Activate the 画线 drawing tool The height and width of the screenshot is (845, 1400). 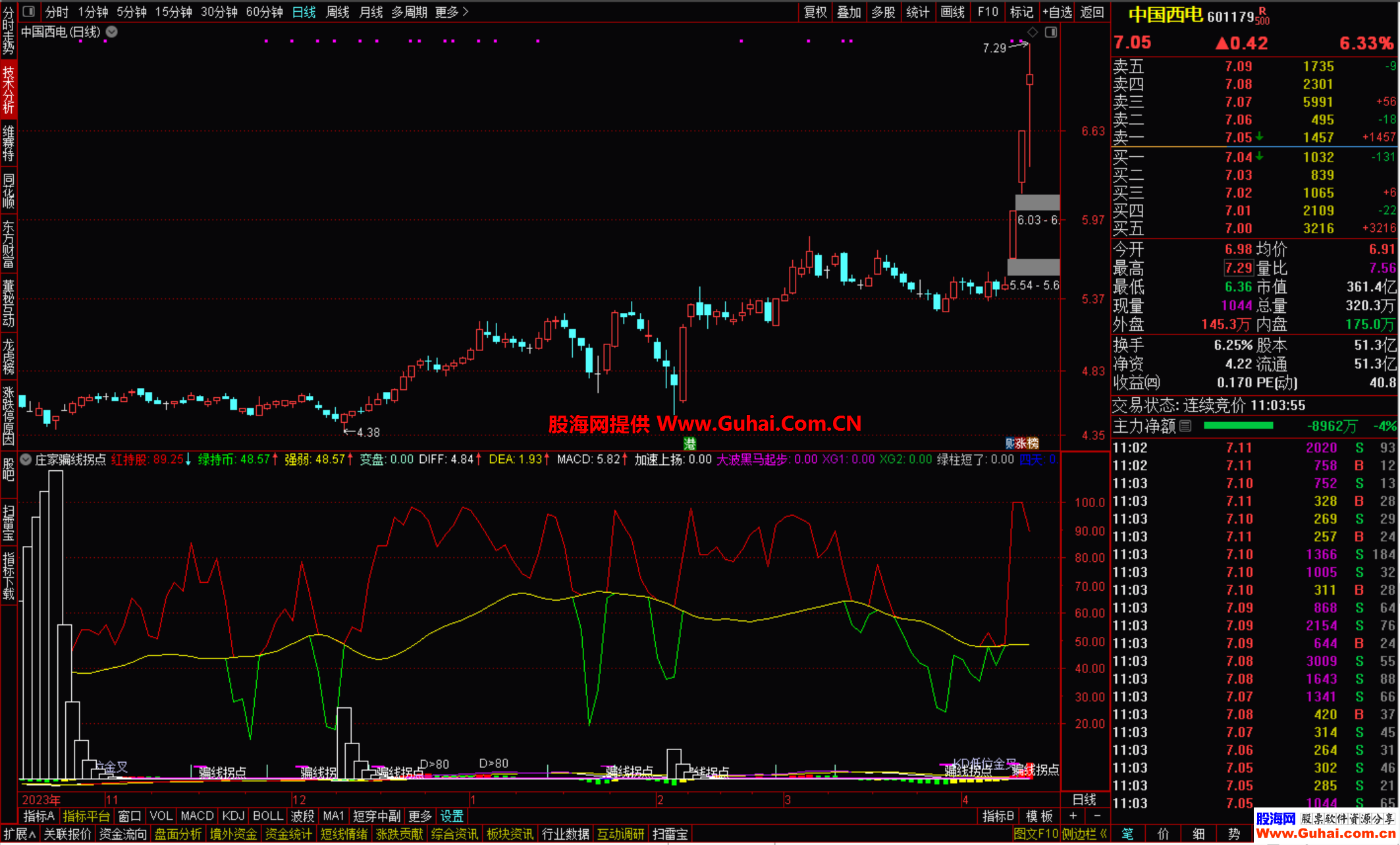click(x=952, y=12)
